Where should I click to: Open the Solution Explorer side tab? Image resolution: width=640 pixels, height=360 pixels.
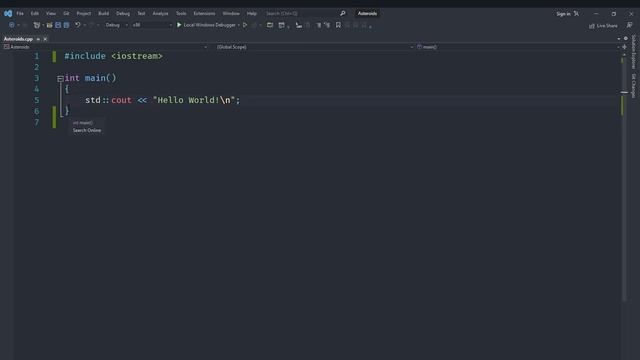click(633, 52)
